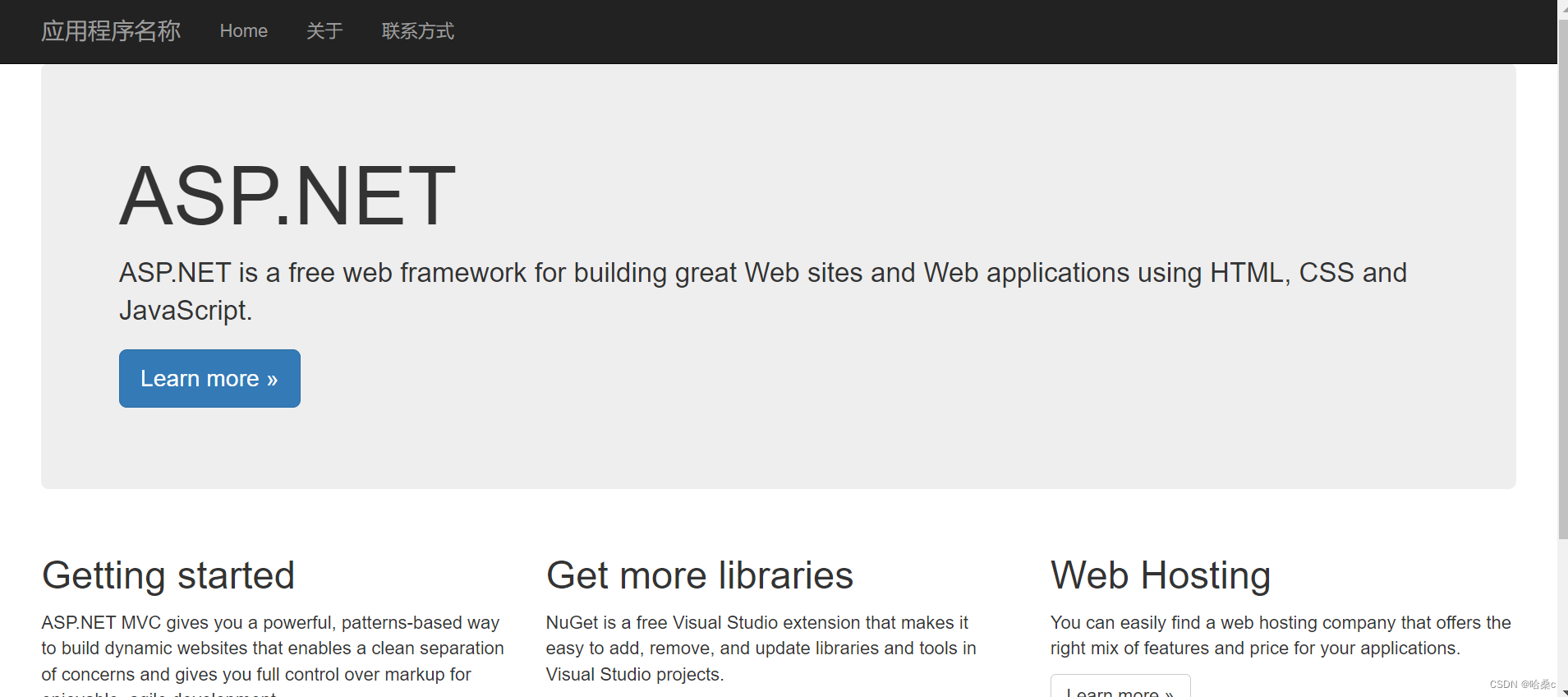Viewport: 1568px width, 697px height.
Task: Click the page's vertical scrollbar thumb
Action: [1562, 279]
